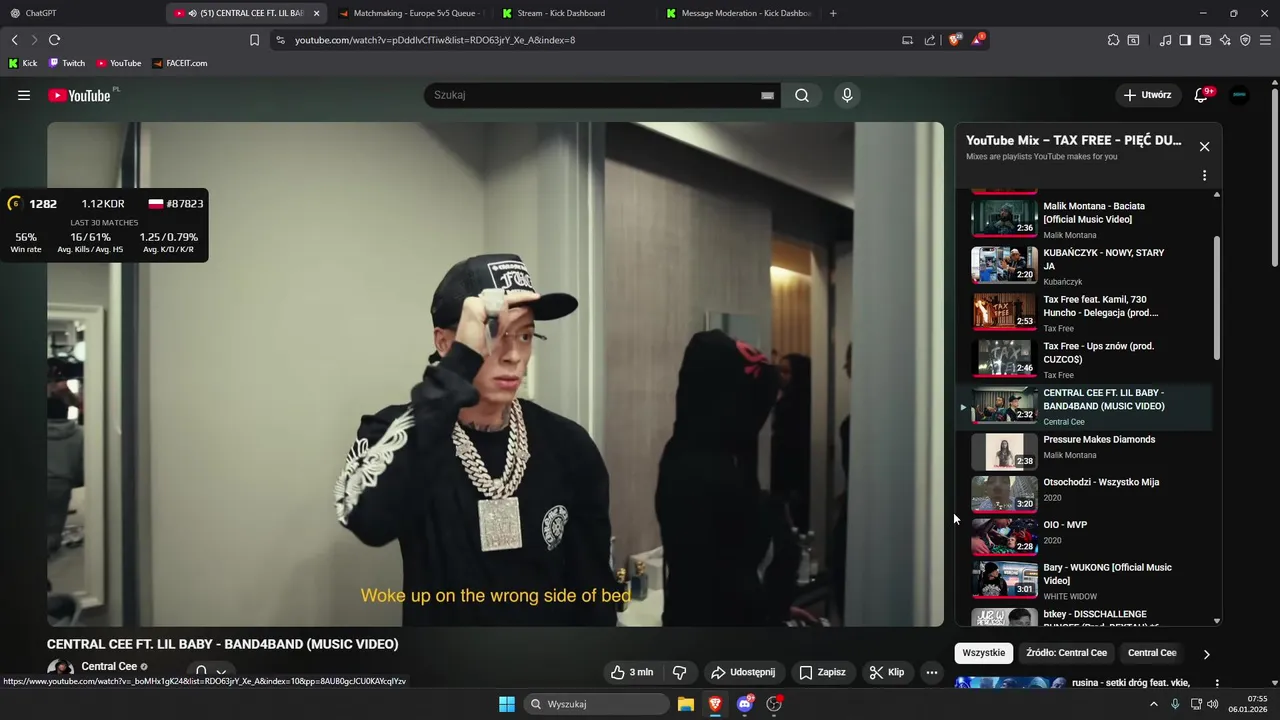Close the YouTube Mix playlist panel
Image resolution: width=1280 pixels, height=720 pixels.
click(1204, 147)
